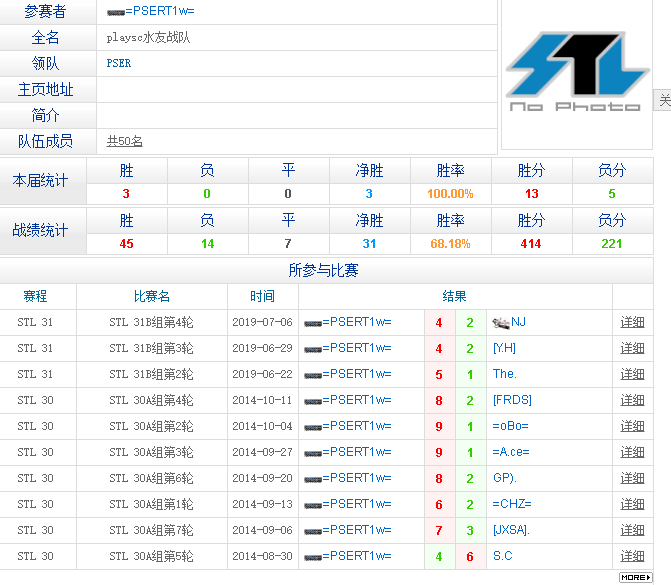Screen dimensions: 671x585
Task: Click the 100.00% current season win rate
Action: (x=450, y=194)
